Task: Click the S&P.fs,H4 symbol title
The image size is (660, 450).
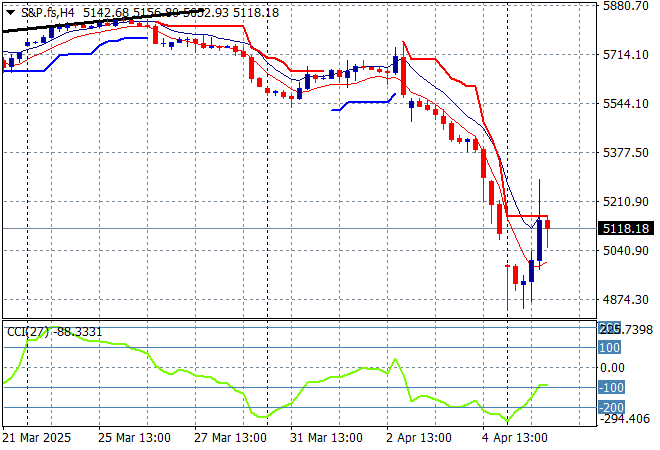Action: point(48,13)
